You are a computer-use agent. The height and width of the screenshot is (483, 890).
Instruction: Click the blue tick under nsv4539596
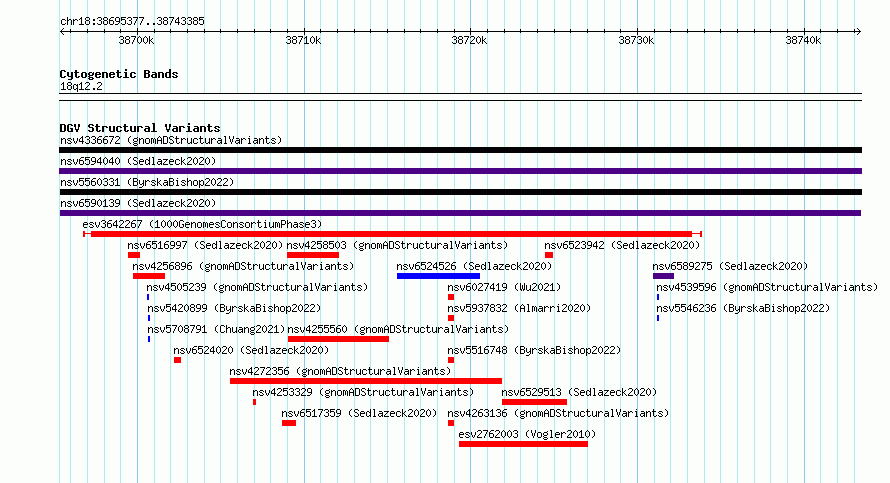coord(658,297)
